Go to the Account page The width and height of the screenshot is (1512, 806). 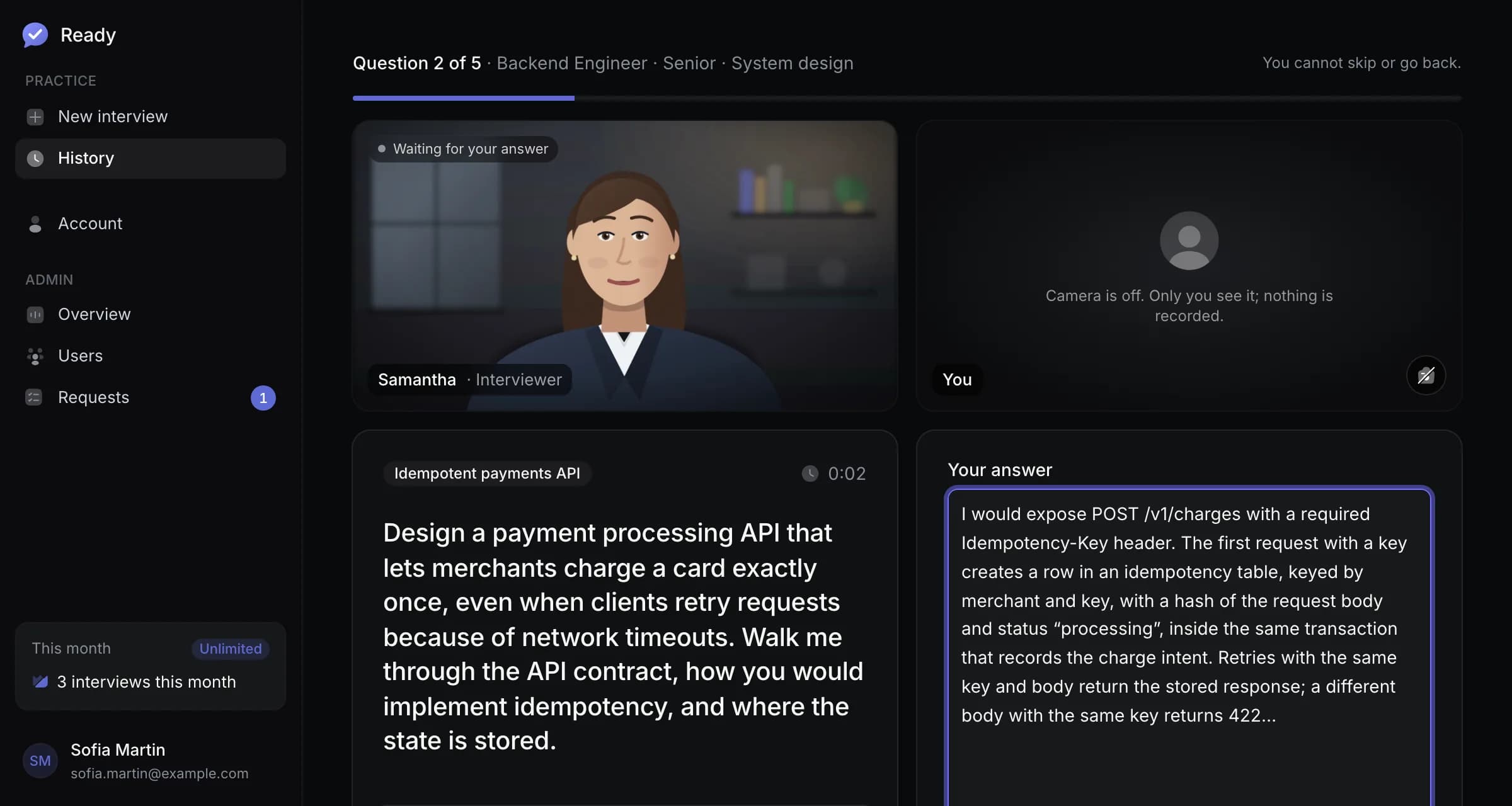[x=151, y=224]
